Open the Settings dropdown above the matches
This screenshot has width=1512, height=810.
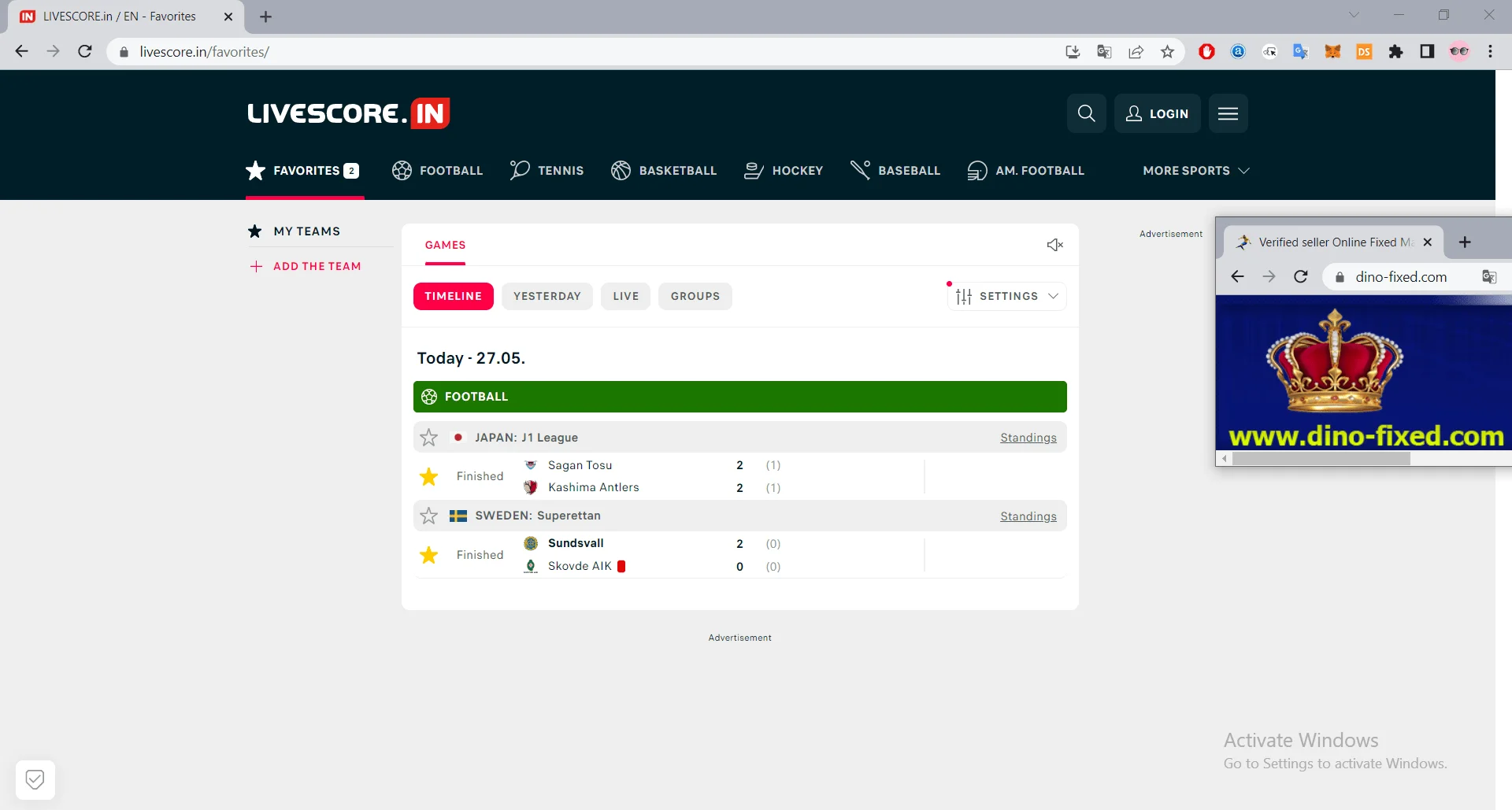point(1006,296)
